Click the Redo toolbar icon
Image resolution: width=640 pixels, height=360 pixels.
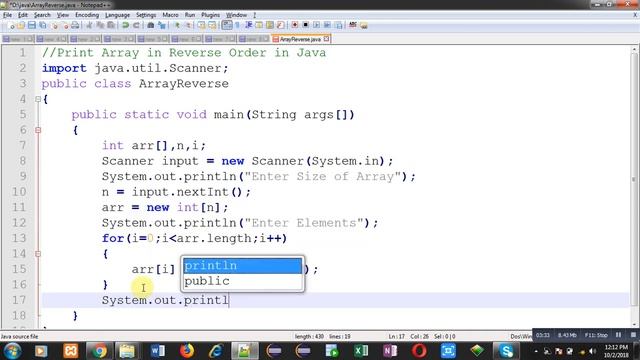[x=136, y=25]
